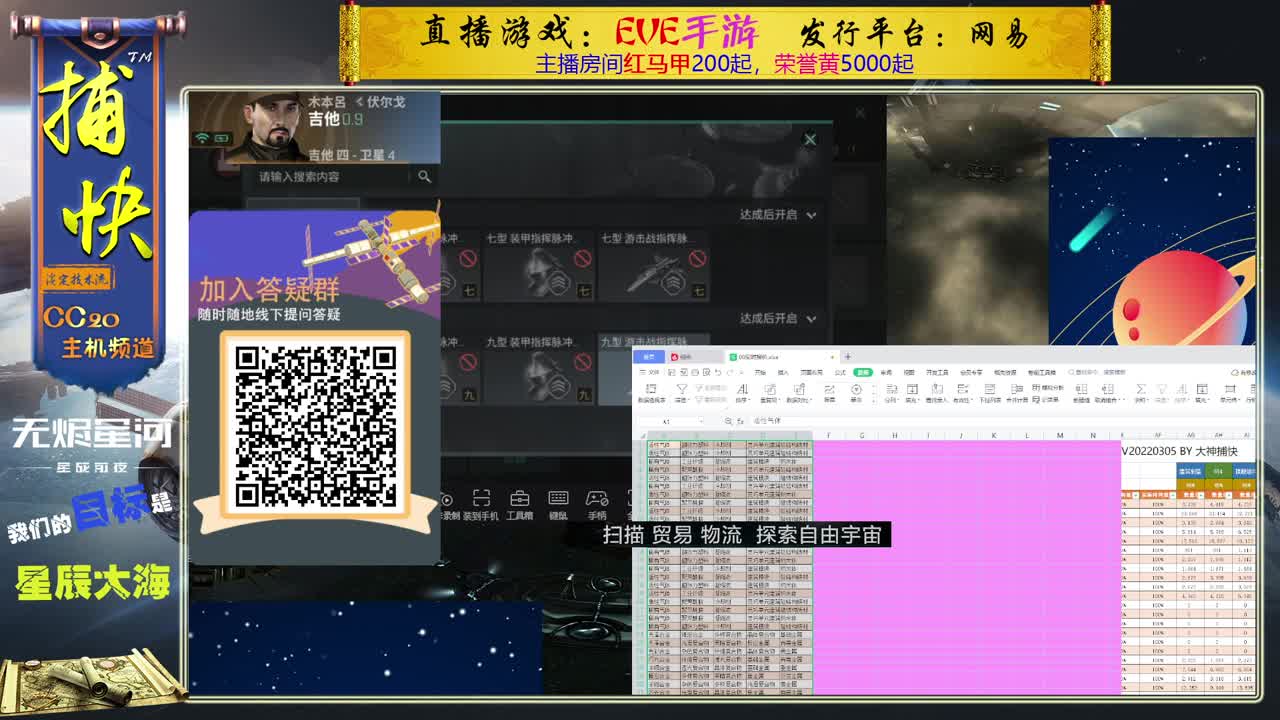The image size is (1280, 720).
Task: Click the 工具箱 toolbox icon in the overlay
Action: tap(520, 500)
